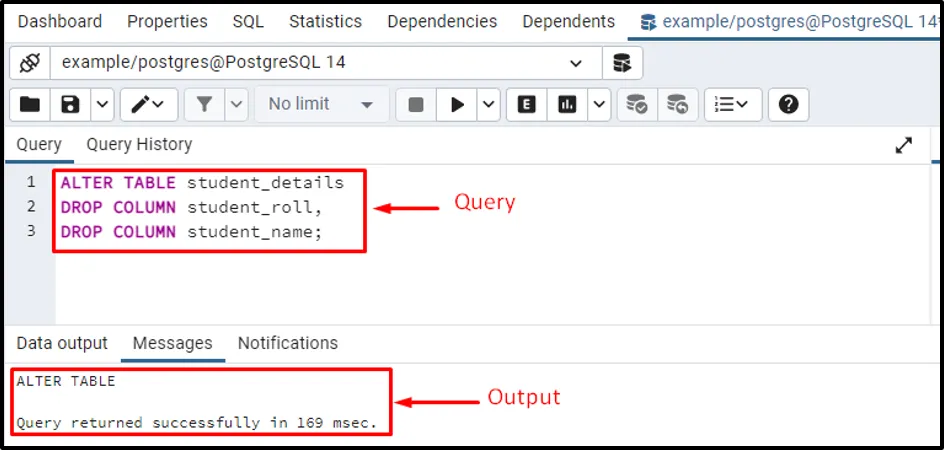The image size is (944, 450).
Task: Click the new connection database icon
Action: coord(622,63)
